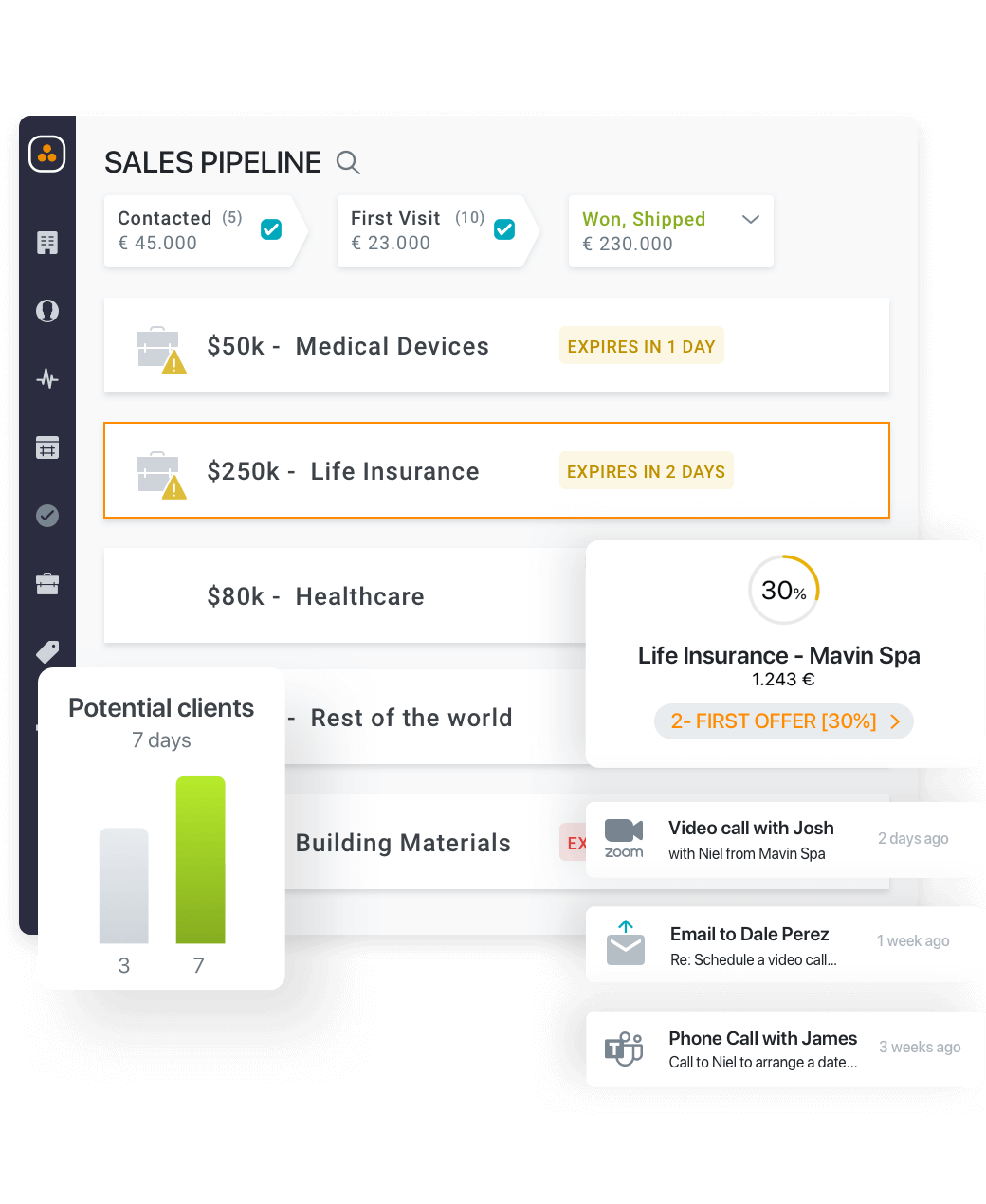
Task: Click the orange app logo in sidebar
Action: coord(46,154)
